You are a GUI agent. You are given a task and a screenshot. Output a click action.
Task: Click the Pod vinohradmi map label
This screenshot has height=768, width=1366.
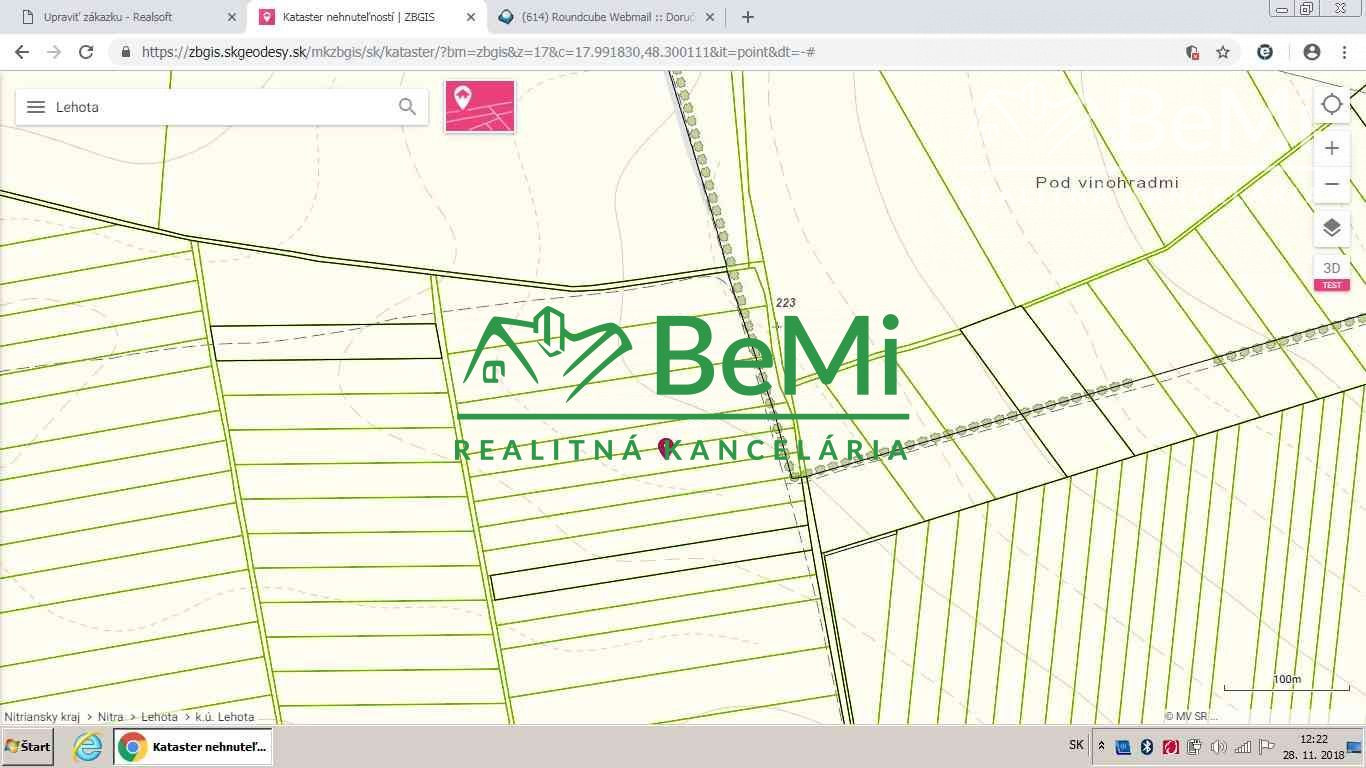(1107, 182)
